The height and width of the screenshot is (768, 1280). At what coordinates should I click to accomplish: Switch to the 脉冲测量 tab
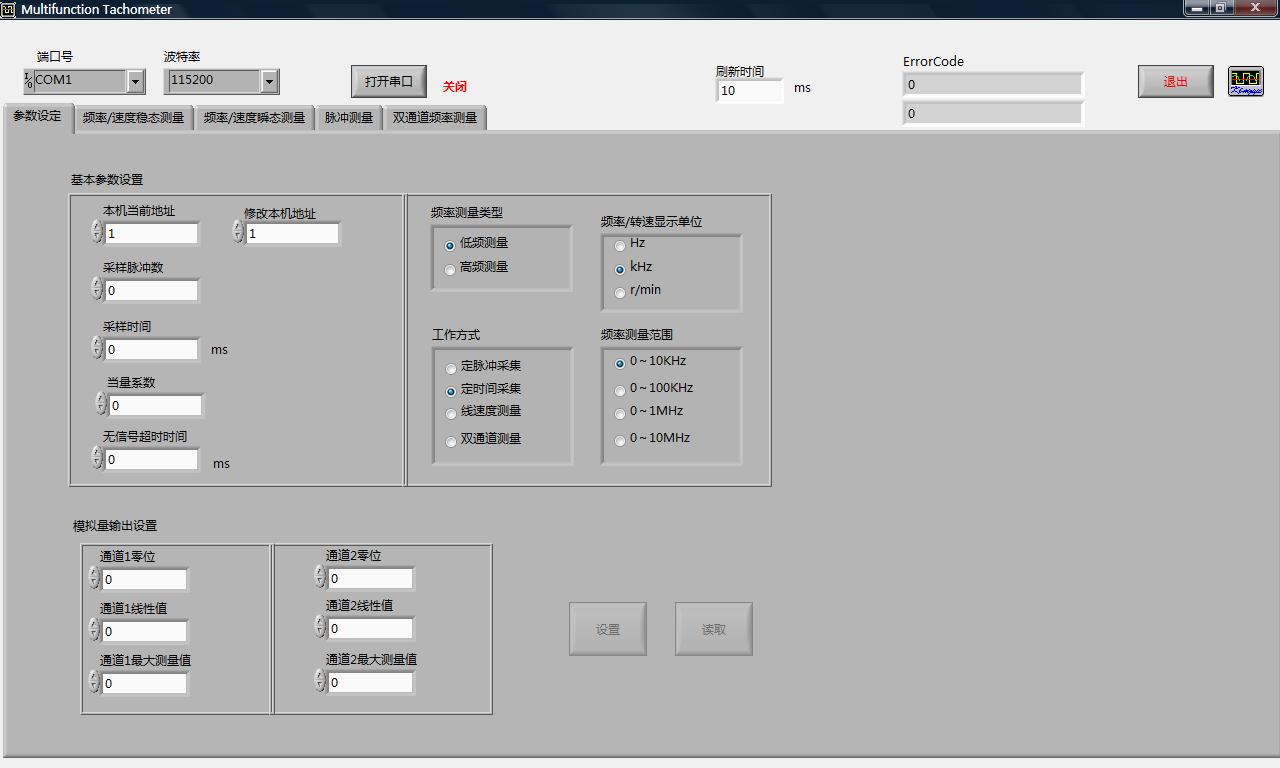pos(348,118)
